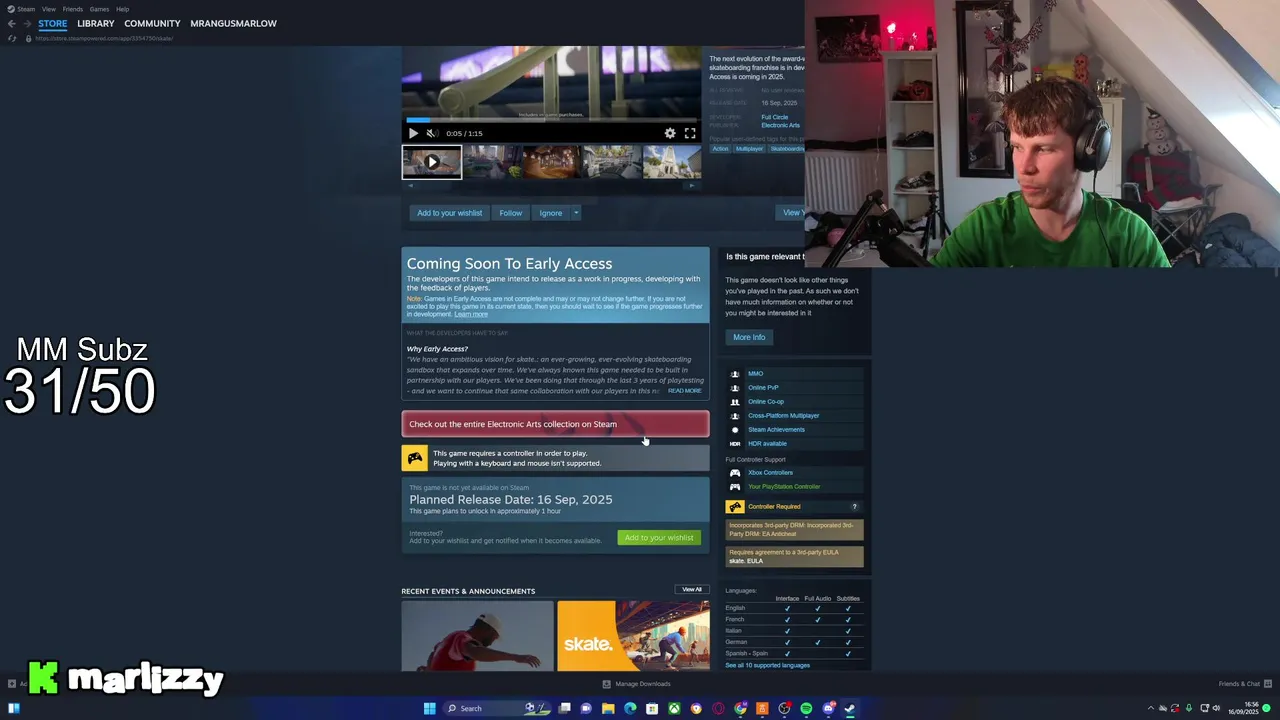Click Add to your wishlist near Follow
Image resolution: width=1280 pixels, height=720 pixels.
(449, 213)
